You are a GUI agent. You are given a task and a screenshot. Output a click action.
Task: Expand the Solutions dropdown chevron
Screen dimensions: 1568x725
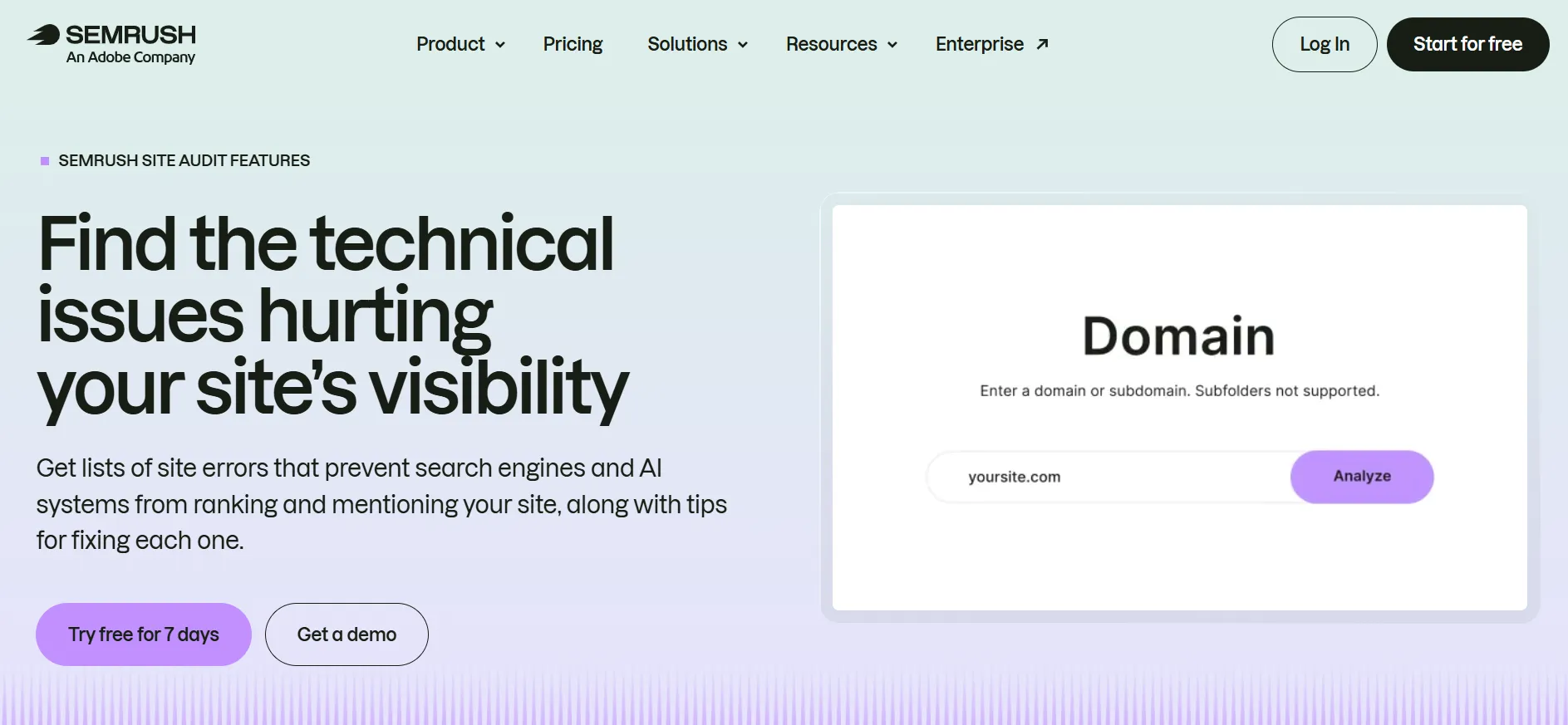743,45
